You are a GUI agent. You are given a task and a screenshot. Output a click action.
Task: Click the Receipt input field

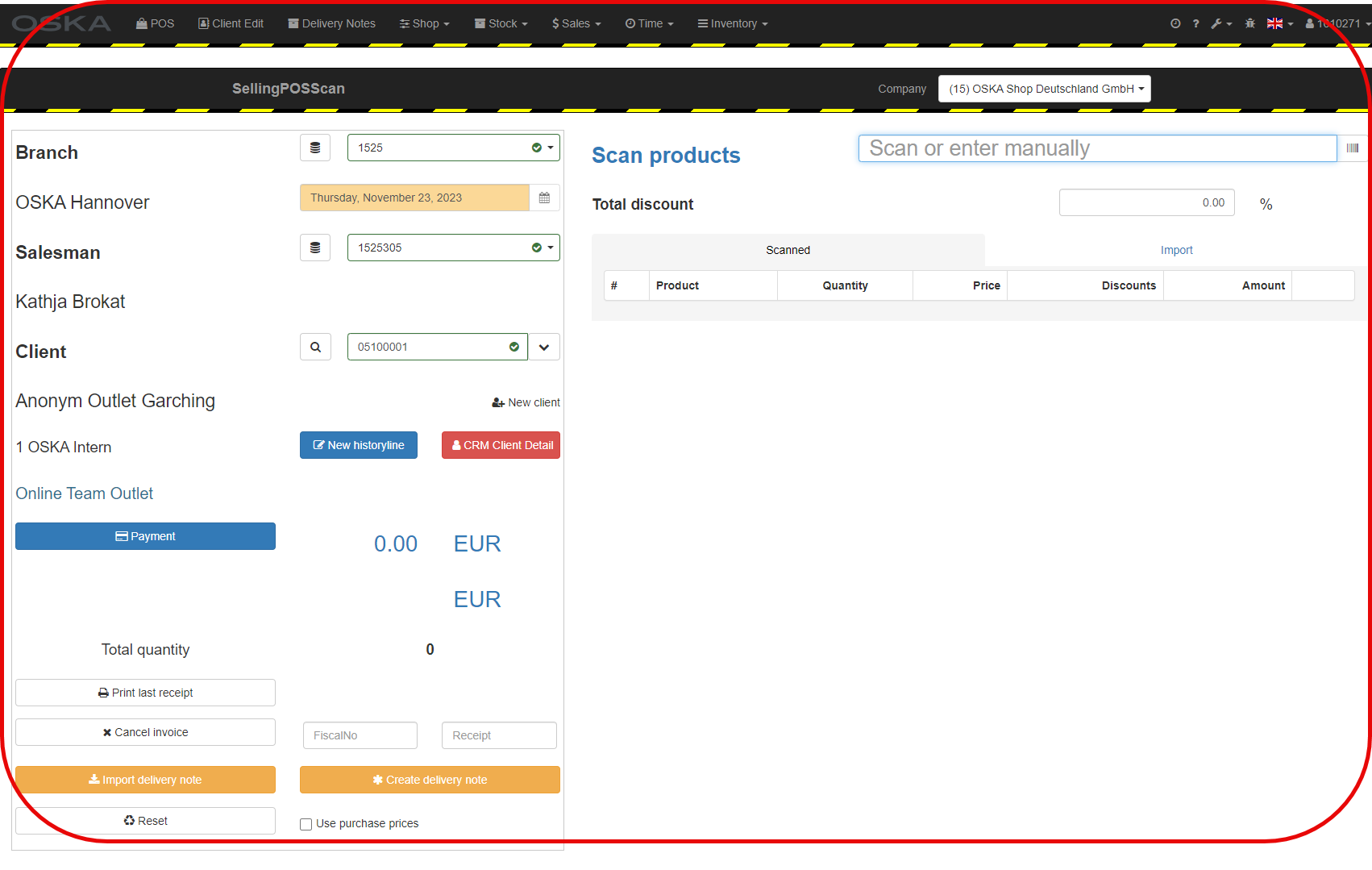pyautogui.click(x=499, y=735)
